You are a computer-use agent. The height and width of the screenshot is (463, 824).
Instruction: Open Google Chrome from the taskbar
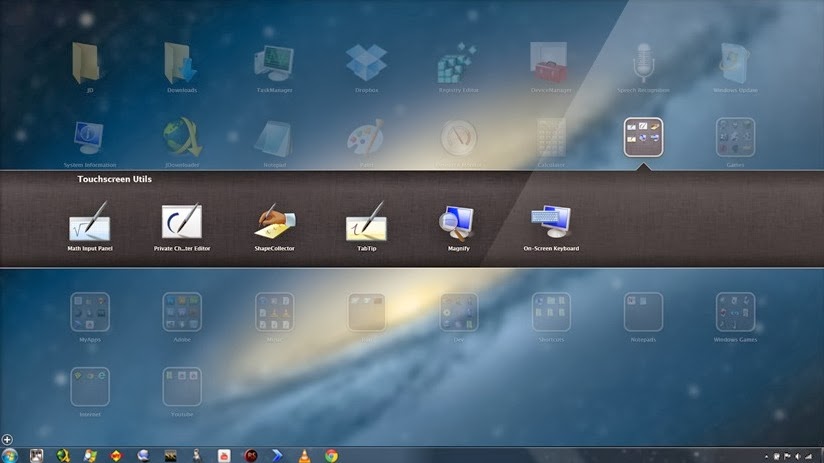point(331,456)
